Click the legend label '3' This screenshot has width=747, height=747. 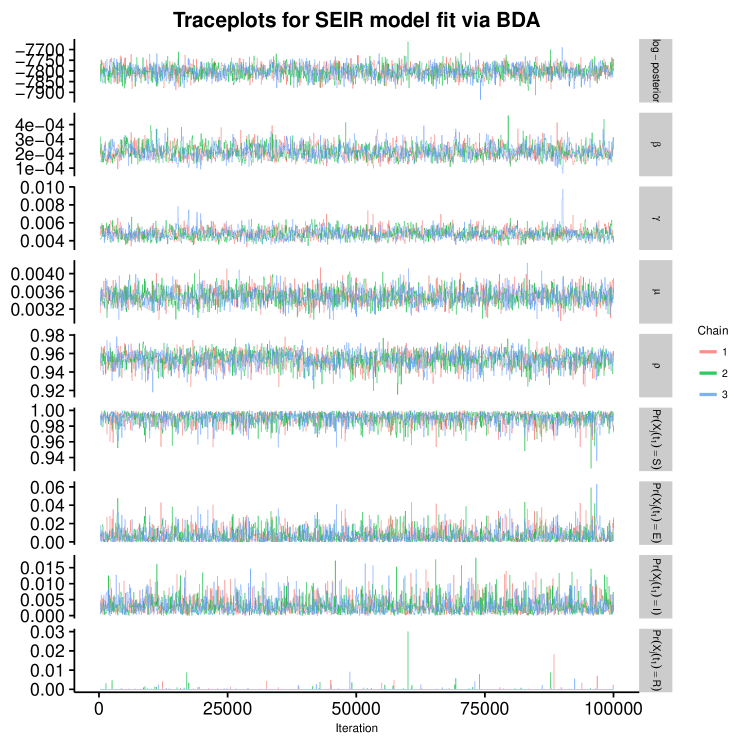pos(725,394)
